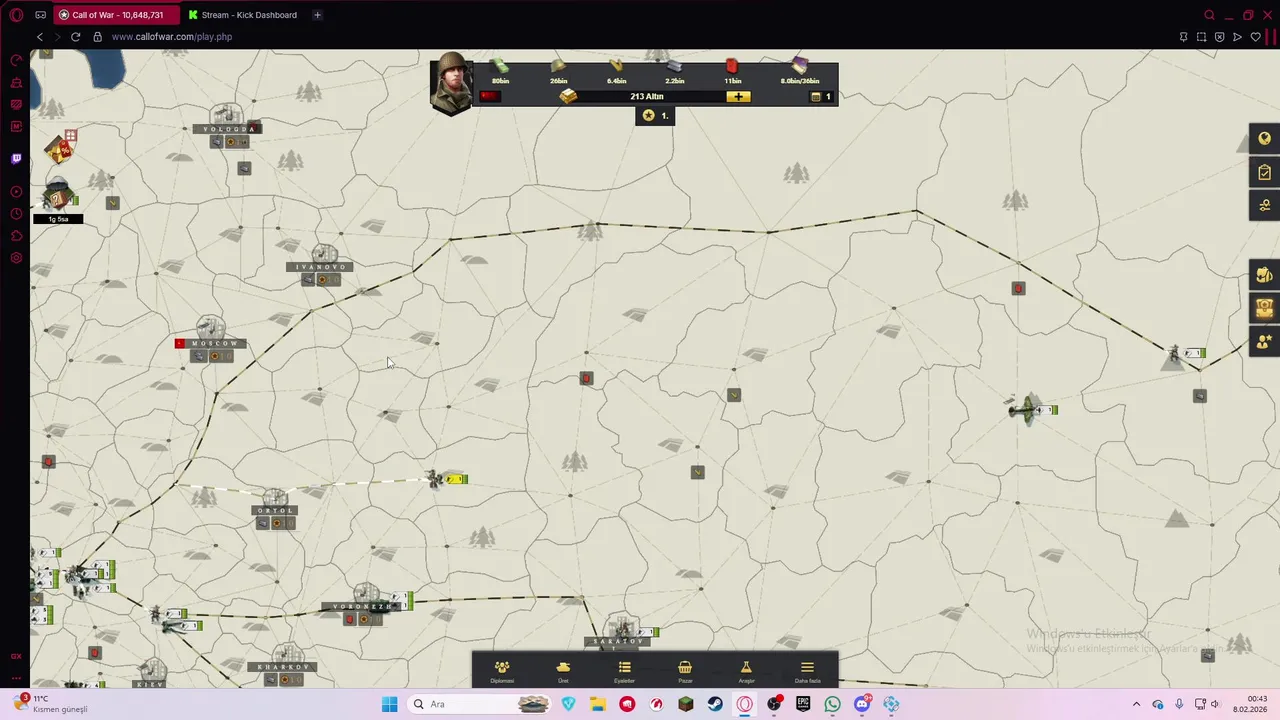Open Minecraft block icon in taskbar
This screenshot has width=1280, height=720.
pos(686,704)
